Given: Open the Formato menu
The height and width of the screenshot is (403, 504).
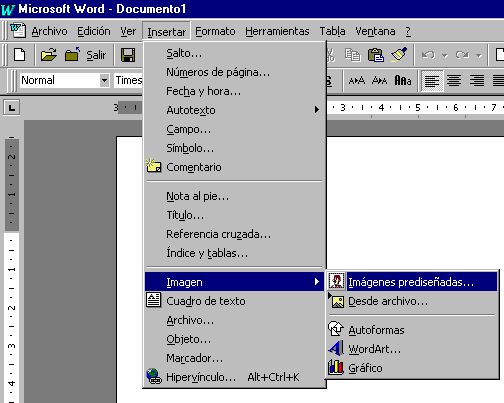Looking at the screenshot, I should [215, 31].
